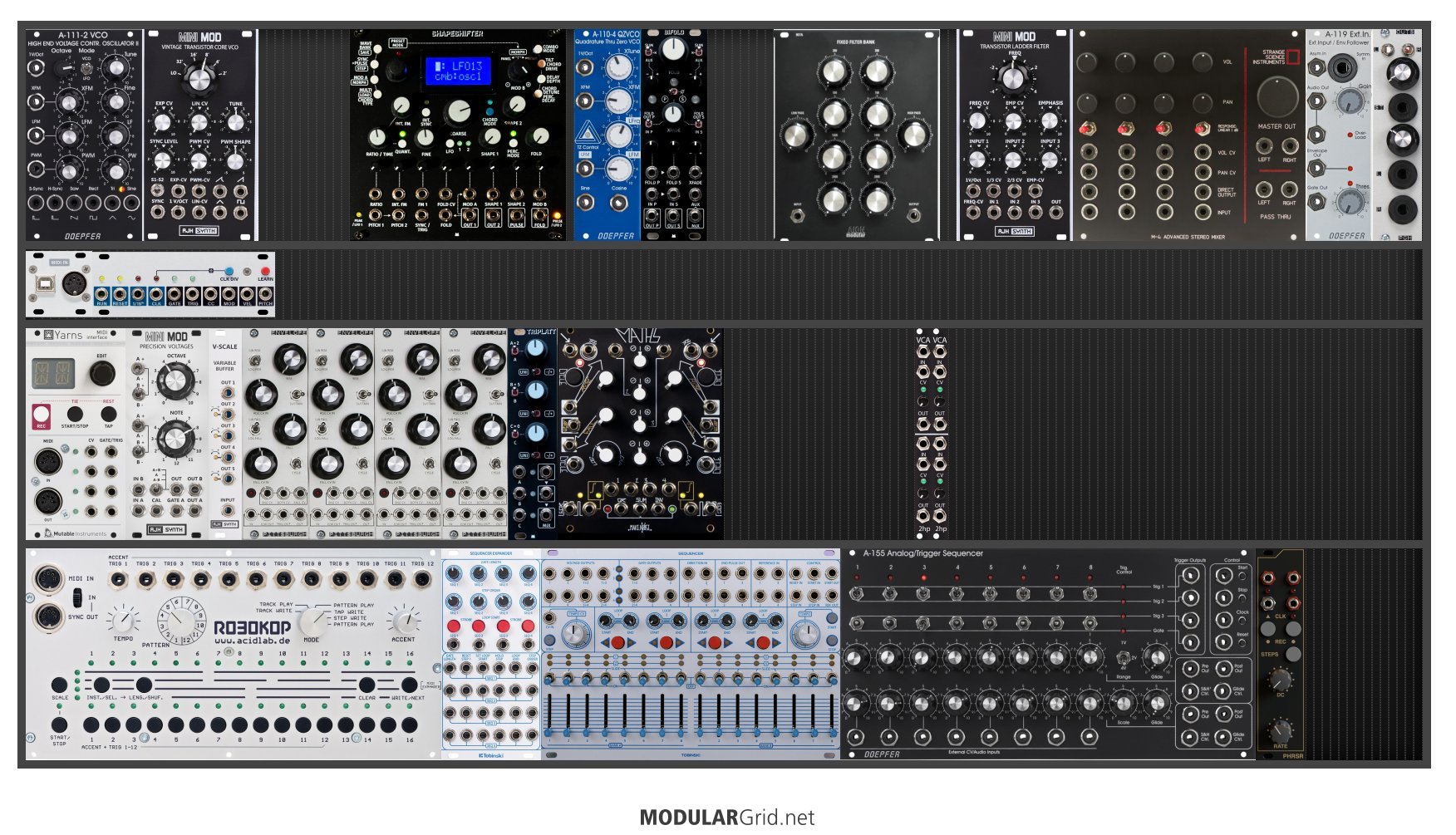The image size is (1456, 835).
Task: Click the PITCH jack on the MIDI IN module
Action: coord(265,294)
